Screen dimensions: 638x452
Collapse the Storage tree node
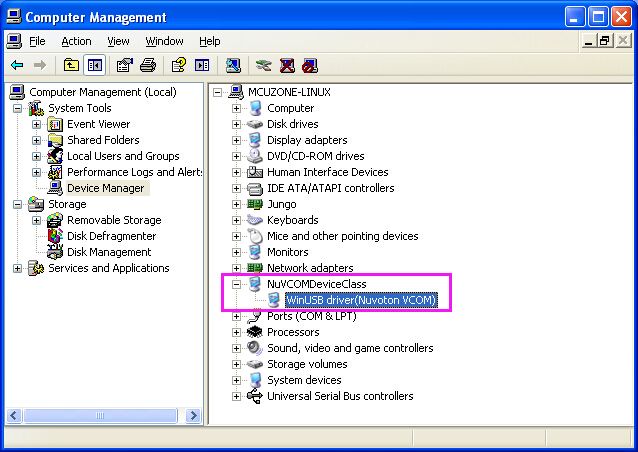[18, 204]
